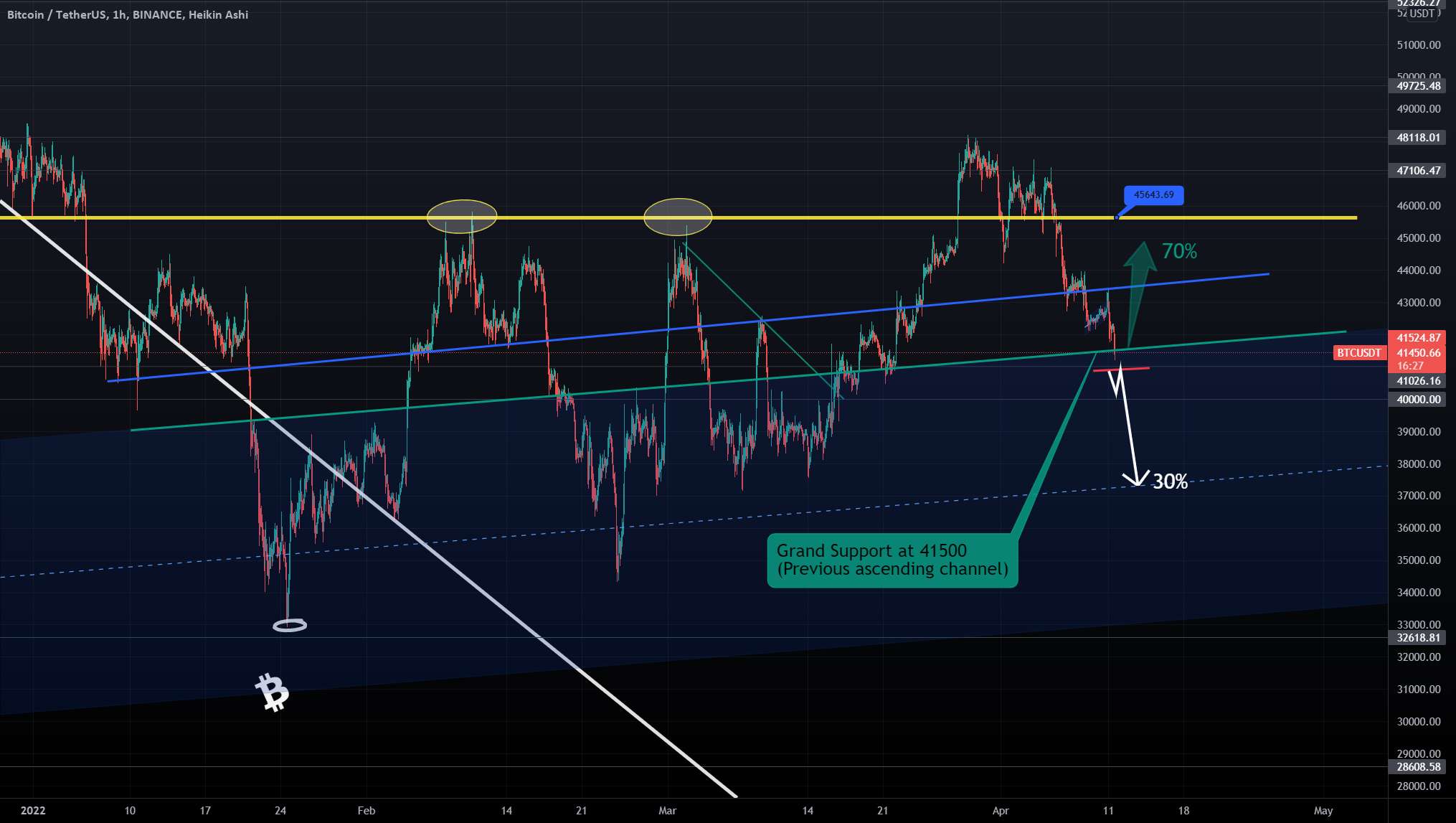The height and width of the screenshot is (823, 1456).
Task: Click the 32618.81 price level label
Action: [x=1419, y=637]
